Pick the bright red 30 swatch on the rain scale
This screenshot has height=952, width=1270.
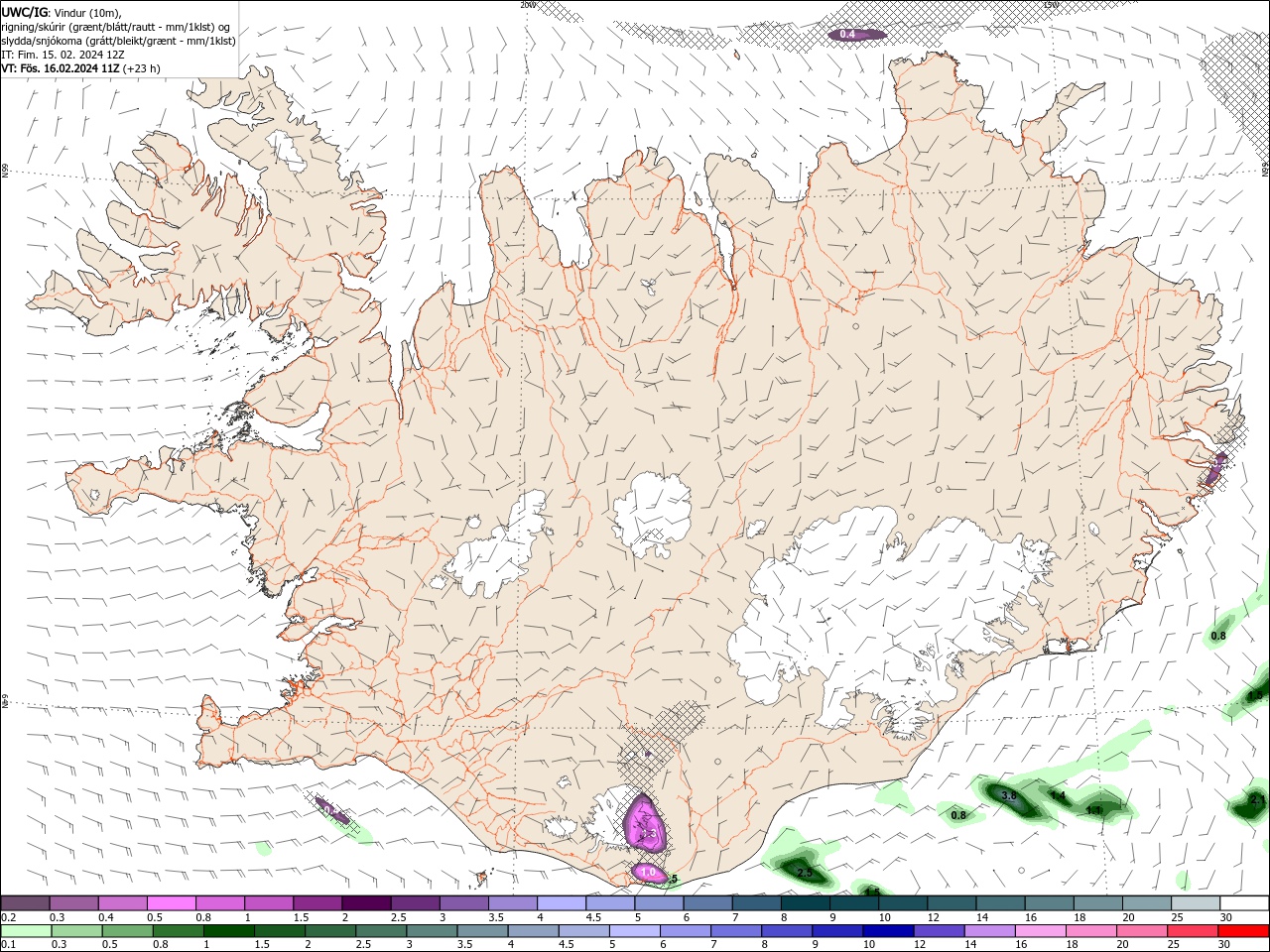[x=1242, y=931]
